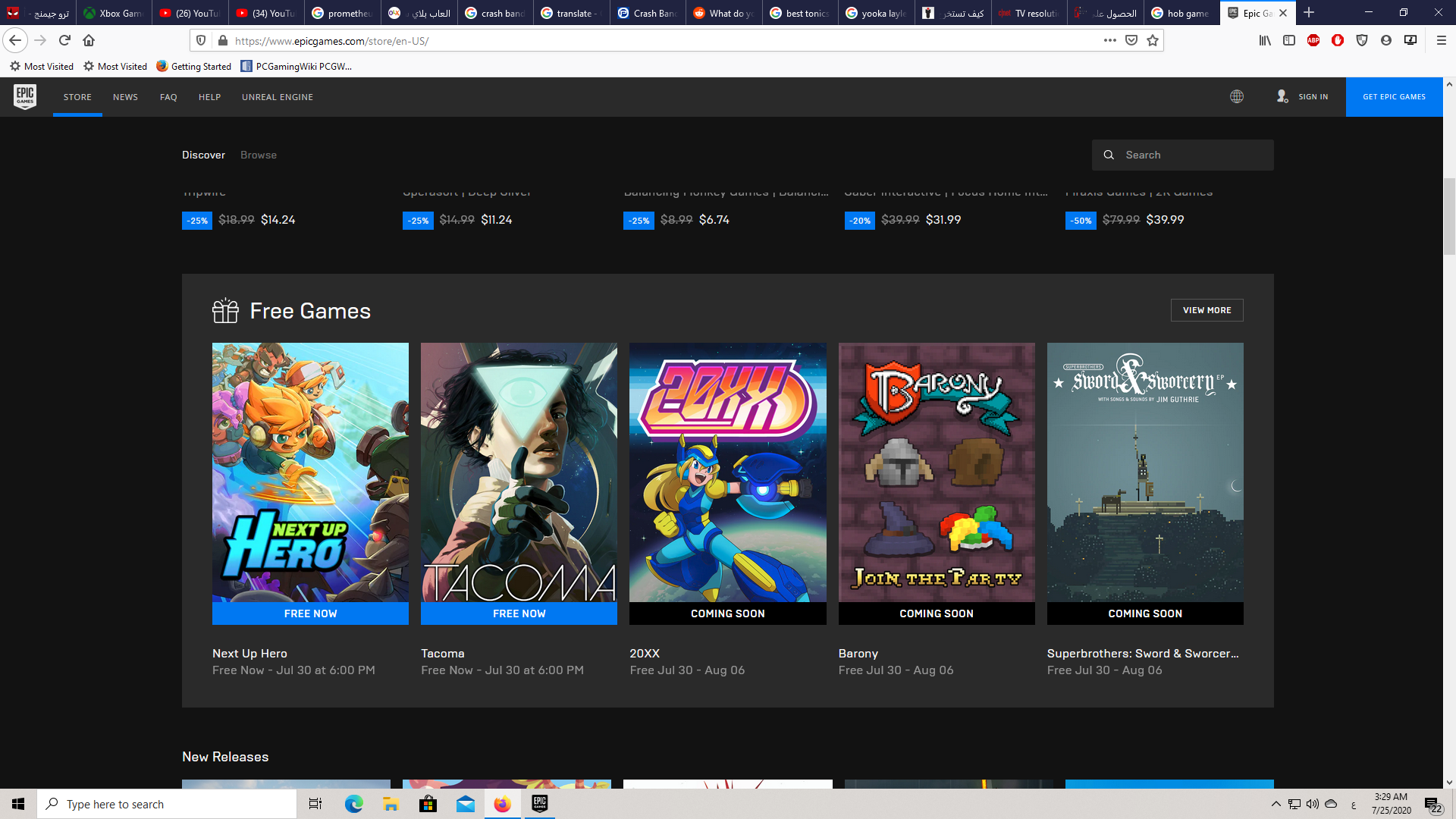Viewport: 1456px width, 819px height.
Task: Select the Discover tab
Action: coord(203,155)
